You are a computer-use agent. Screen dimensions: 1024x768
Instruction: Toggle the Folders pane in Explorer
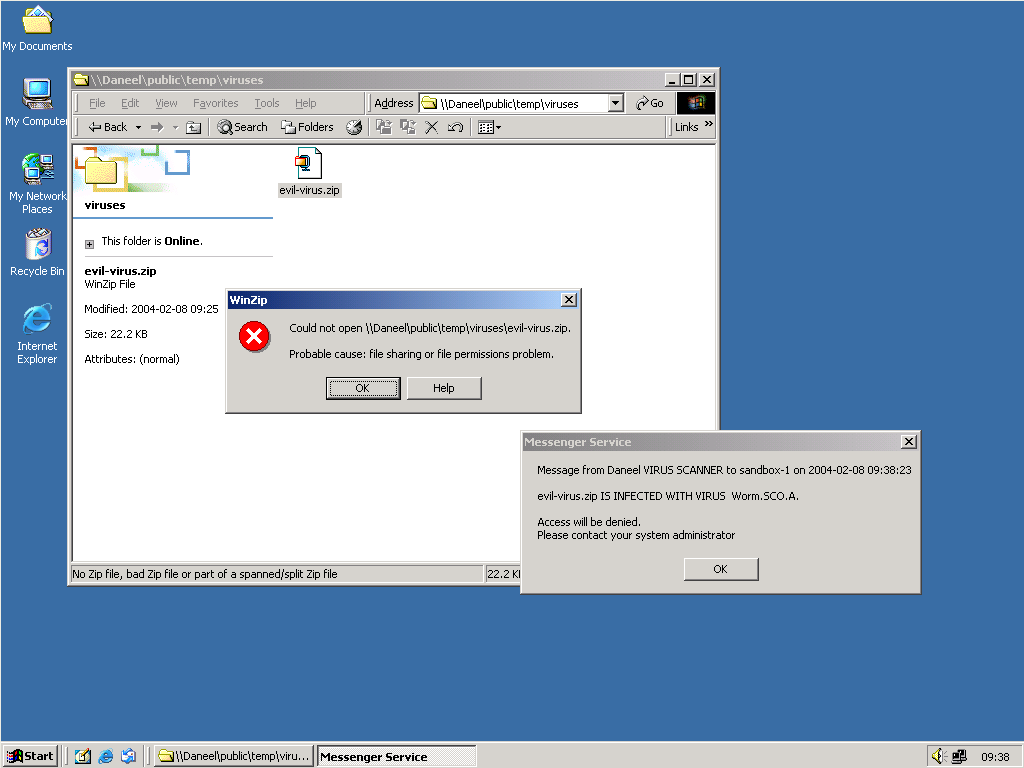(x=307, y=127)
